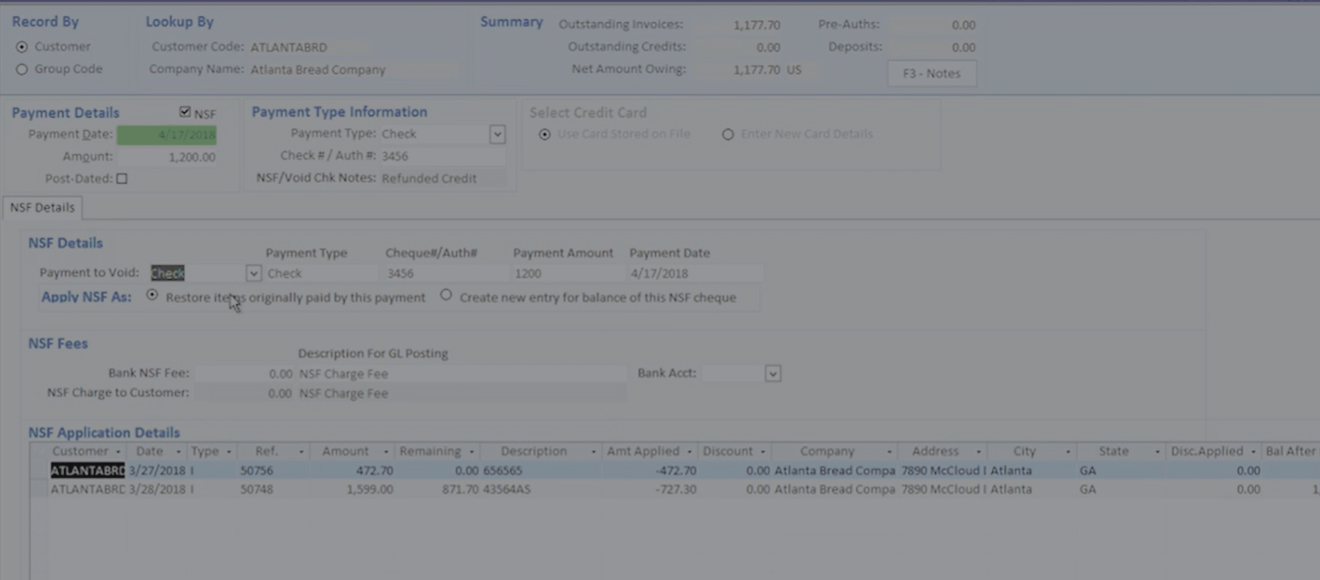1320x580 pixels.
Task: Select the Group Code radio option
Action: 22,70
